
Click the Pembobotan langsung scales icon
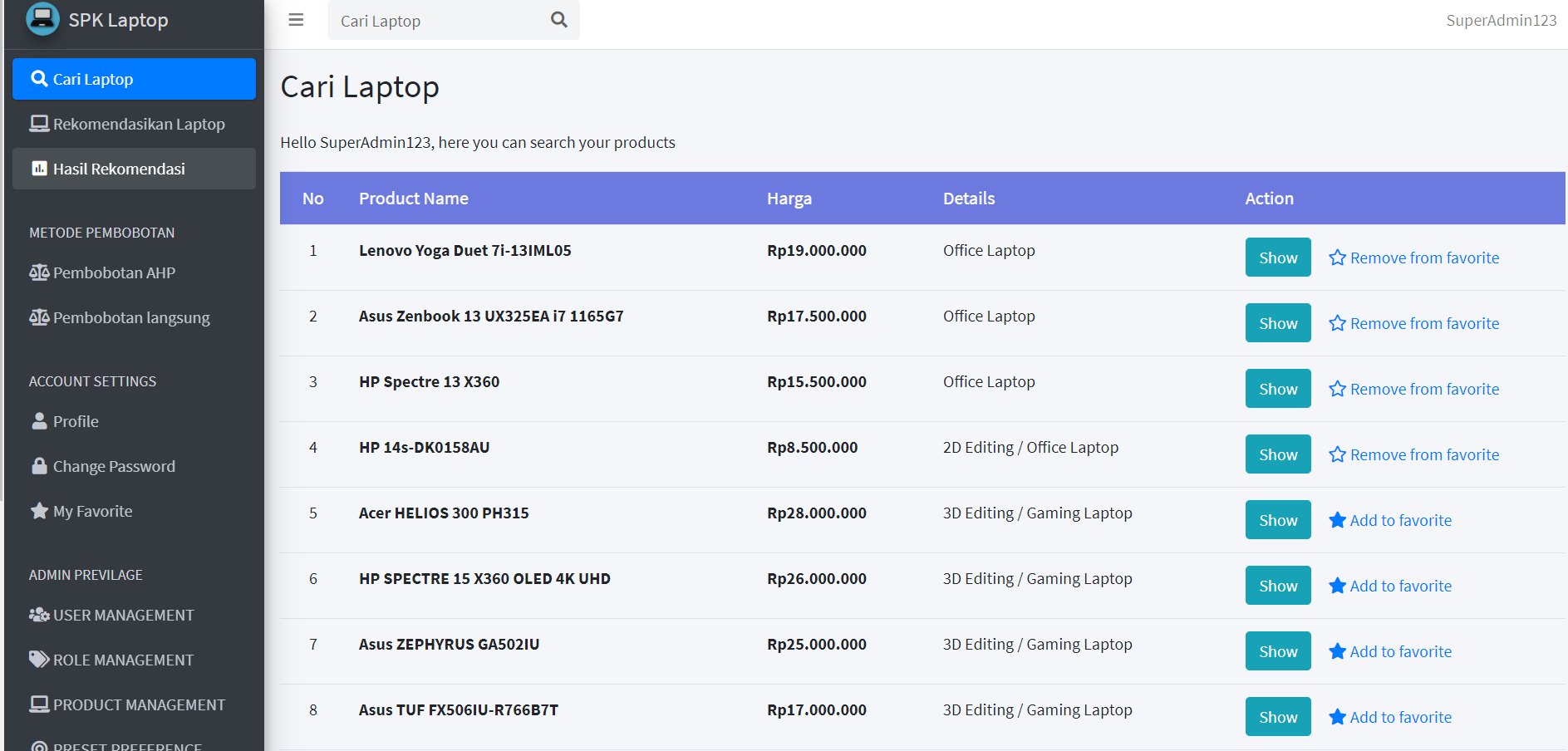click(x=39, y=317)
